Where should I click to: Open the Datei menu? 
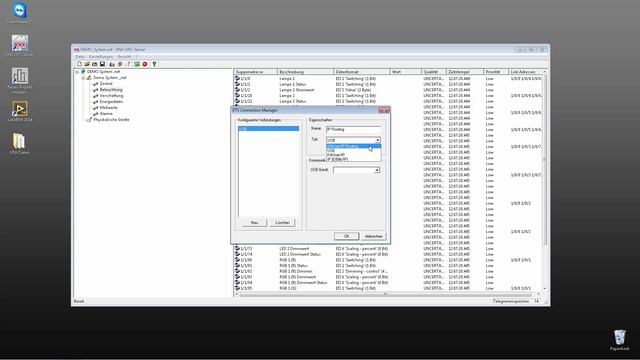click(x=80, y=57)
